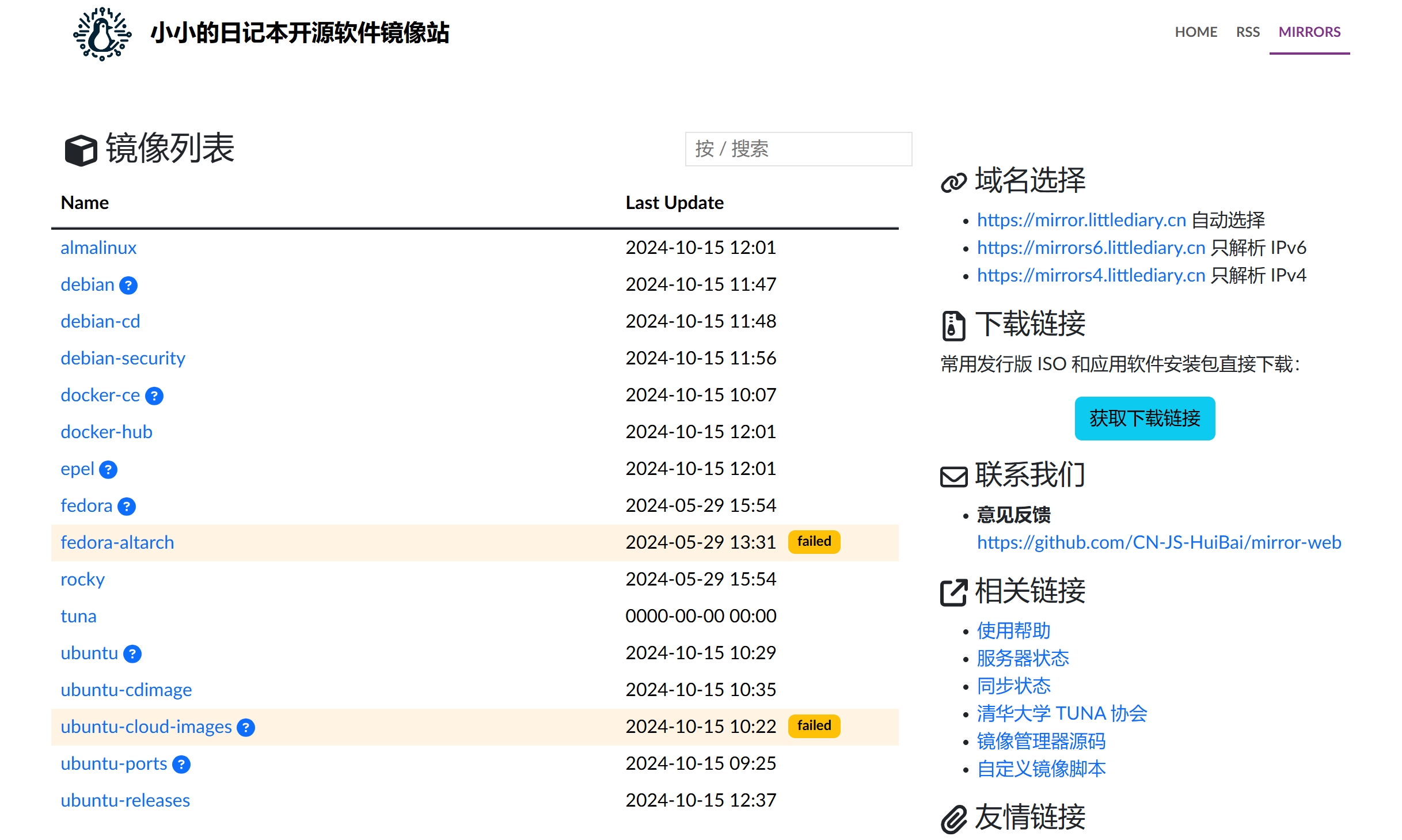This screenshot has height=840, width=1402.
Task: Open the 同步状态 link
Action: point(1013,686)
